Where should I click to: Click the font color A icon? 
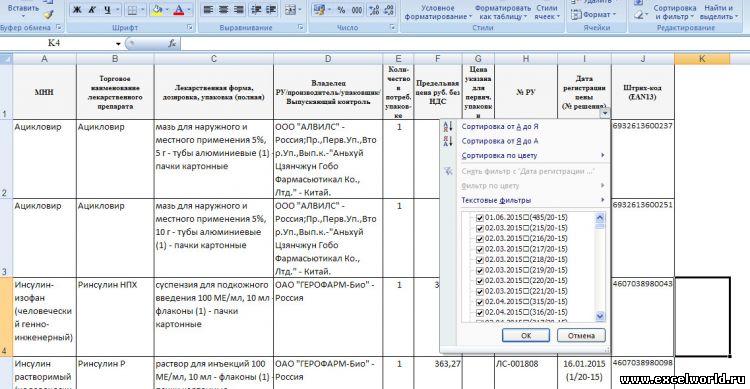179,10
